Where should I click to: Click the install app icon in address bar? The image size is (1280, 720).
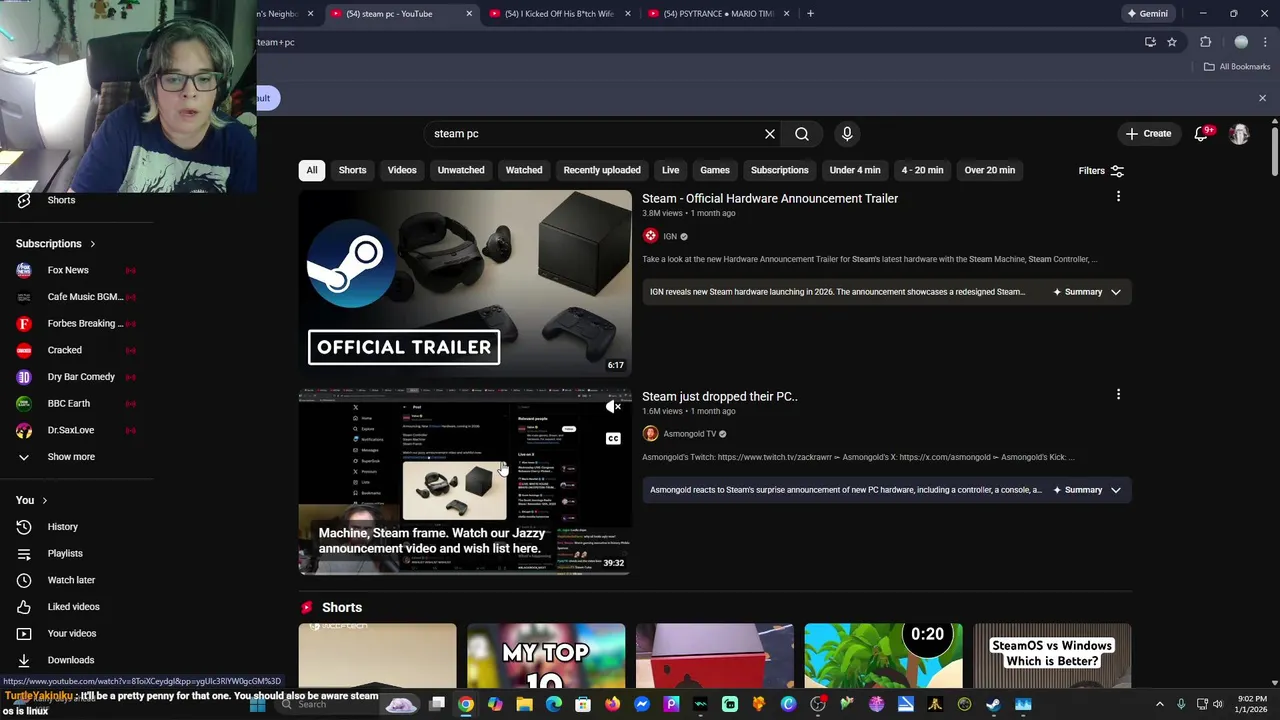point(1150,42)
